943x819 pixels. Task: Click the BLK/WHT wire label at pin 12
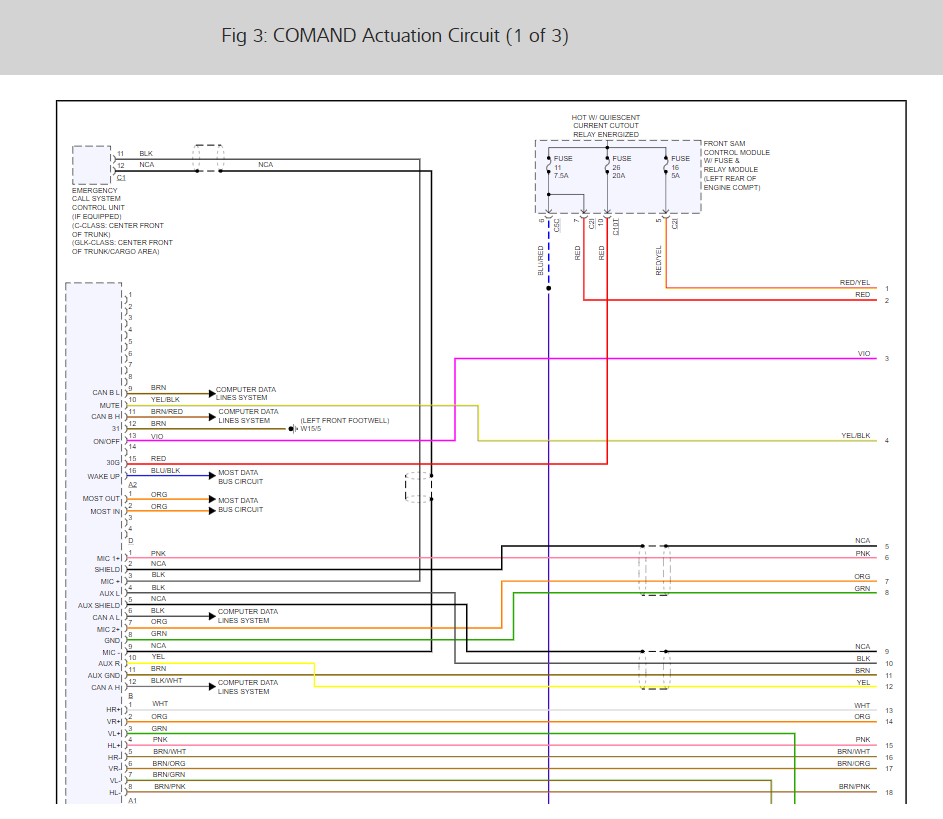click(x=166, y=681)
